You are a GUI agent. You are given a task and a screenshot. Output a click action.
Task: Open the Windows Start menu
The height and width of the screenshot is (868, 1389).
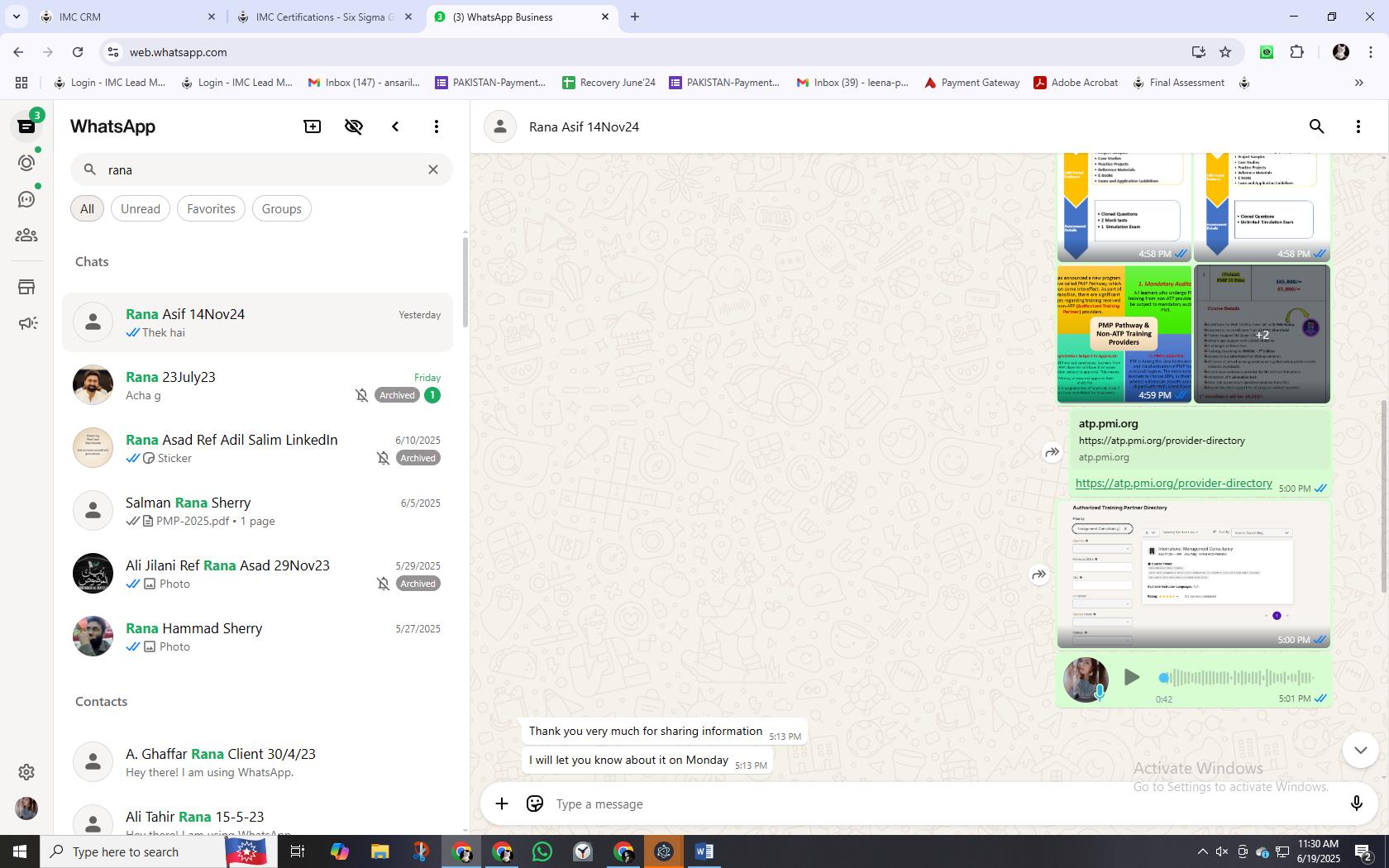[20, 851]
